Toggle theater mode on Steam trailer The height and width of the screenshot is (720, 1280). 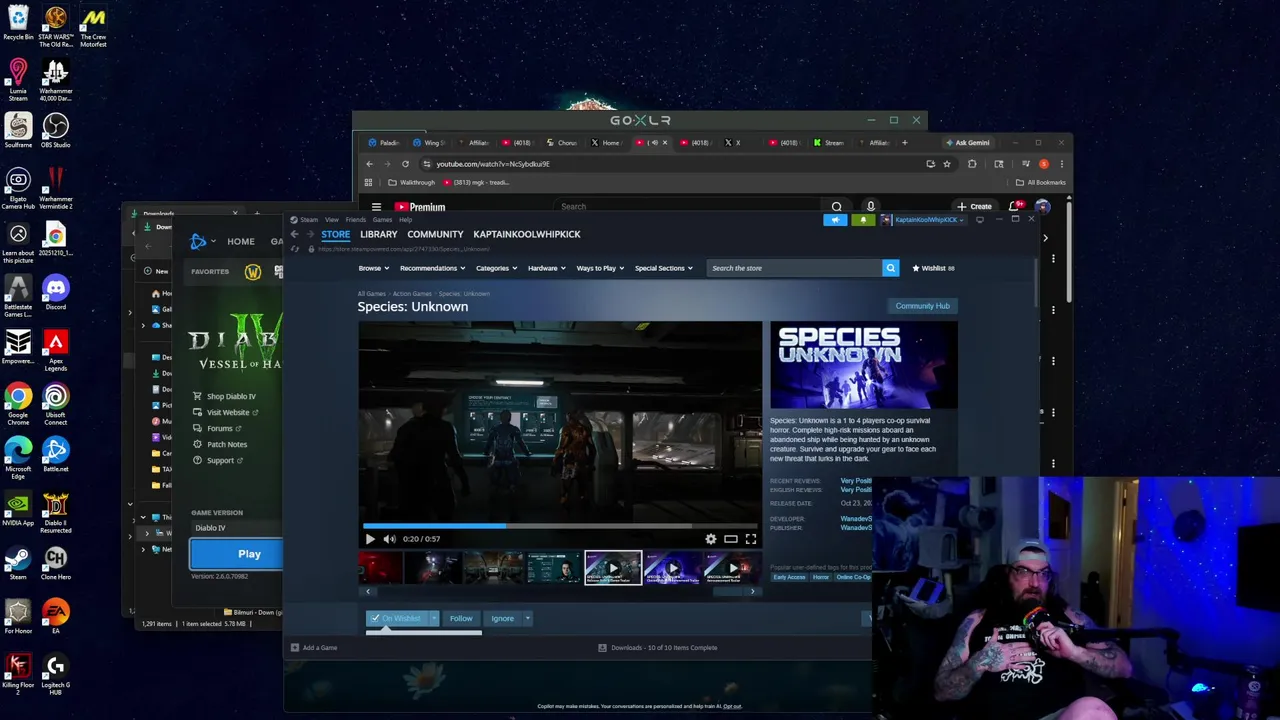pyautogui.click(x=731, y=539)
